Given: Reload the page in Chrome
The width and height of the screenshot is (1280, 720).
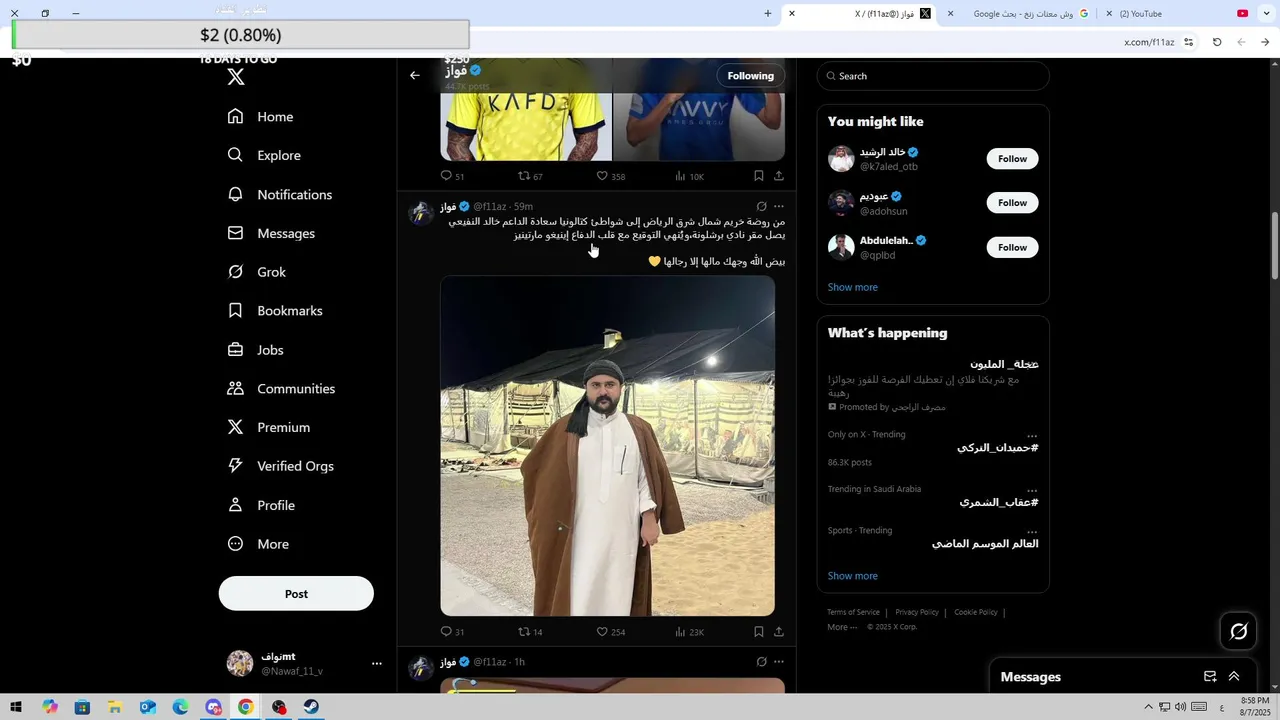Looking at the screenshot, I should [x=1217, y=42].
